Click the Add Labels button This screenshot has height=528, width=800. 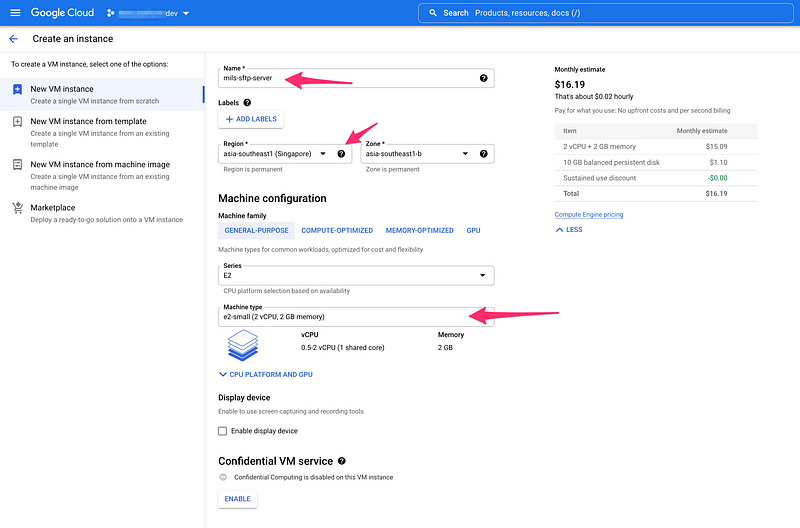point(250,119)
